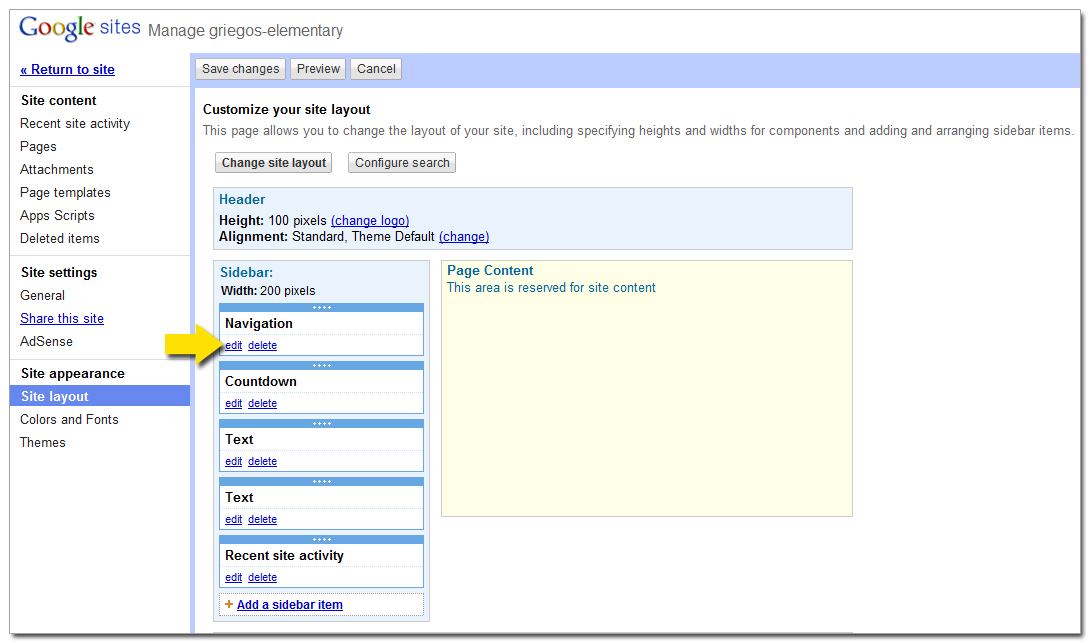Click the change logo link
The width and height of the screenshot is (1090, 643).
point(370,220)
